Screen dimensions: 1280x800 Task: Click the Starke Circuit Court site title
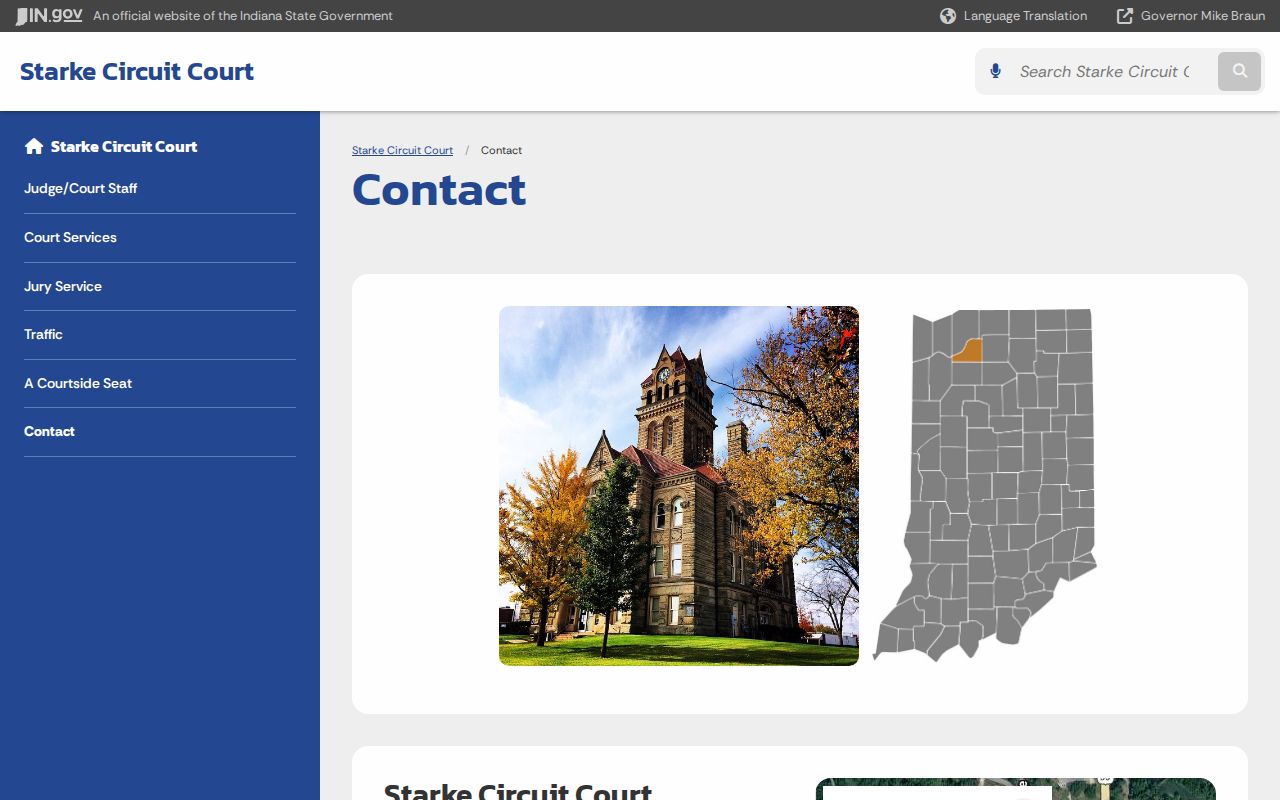coord(137,71)
